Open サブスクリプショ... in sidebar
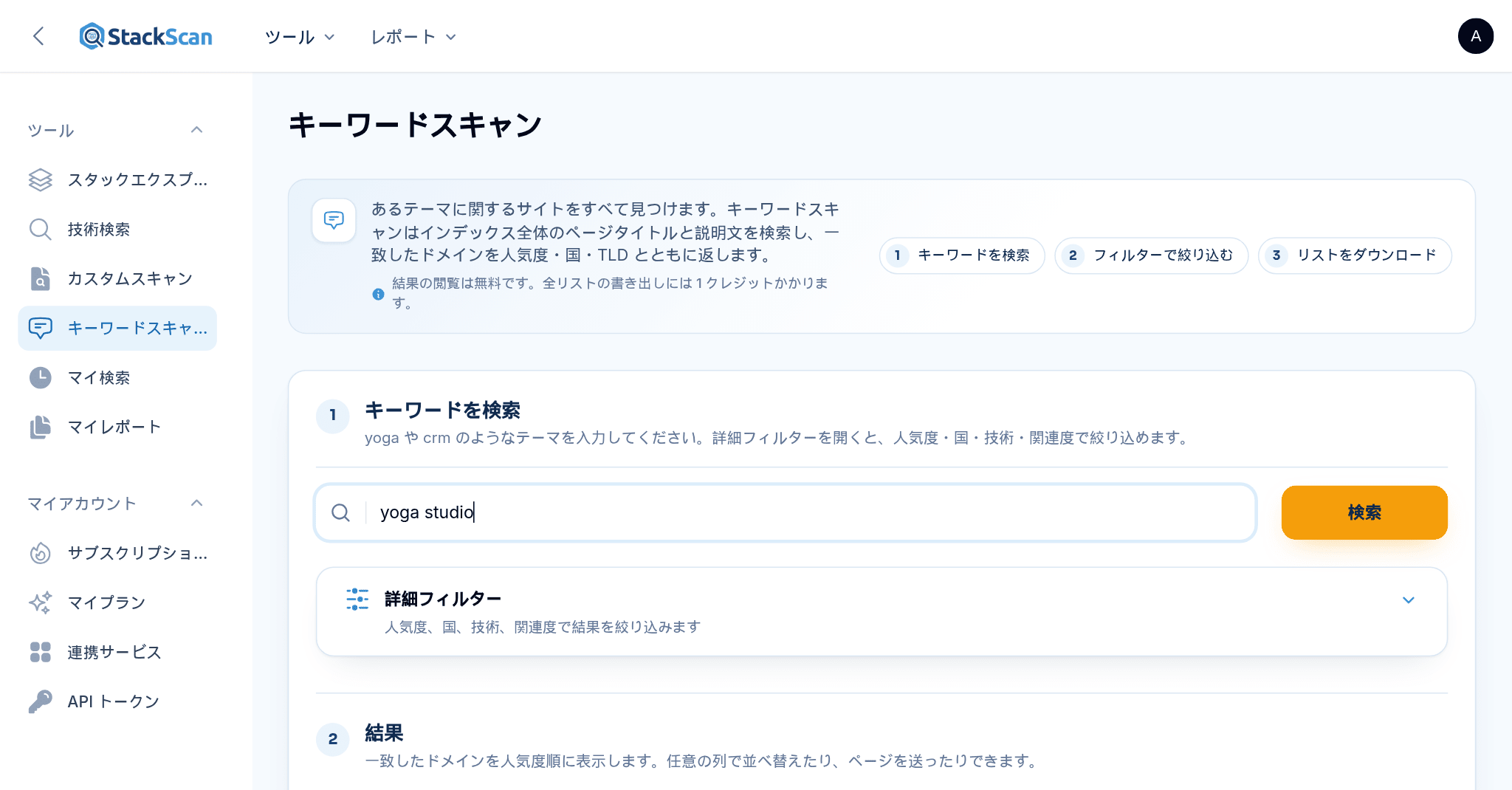The image size is (1512, 790). (x=117, y=553)
